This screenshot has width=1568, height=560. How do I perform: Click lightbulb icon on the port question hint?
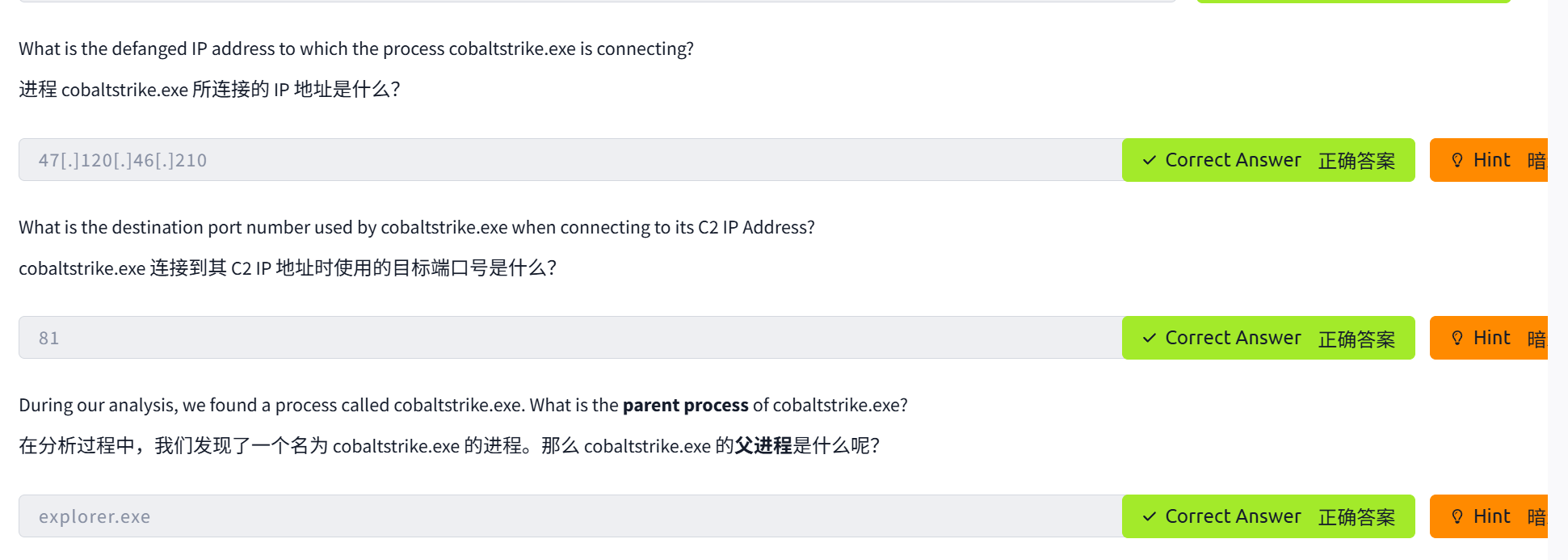[x=1457, y=338]
